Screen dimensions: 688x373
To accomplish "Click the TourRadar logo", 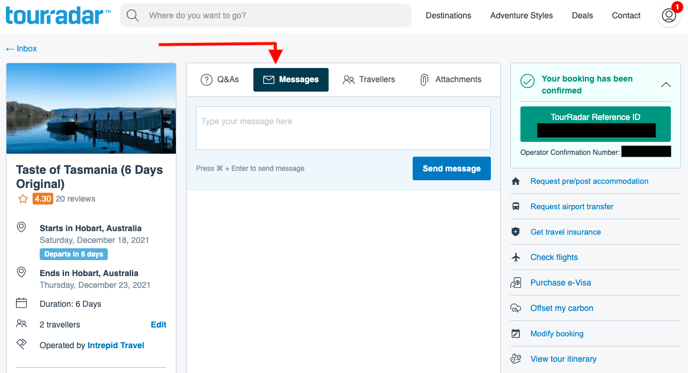I will [58, 16].
